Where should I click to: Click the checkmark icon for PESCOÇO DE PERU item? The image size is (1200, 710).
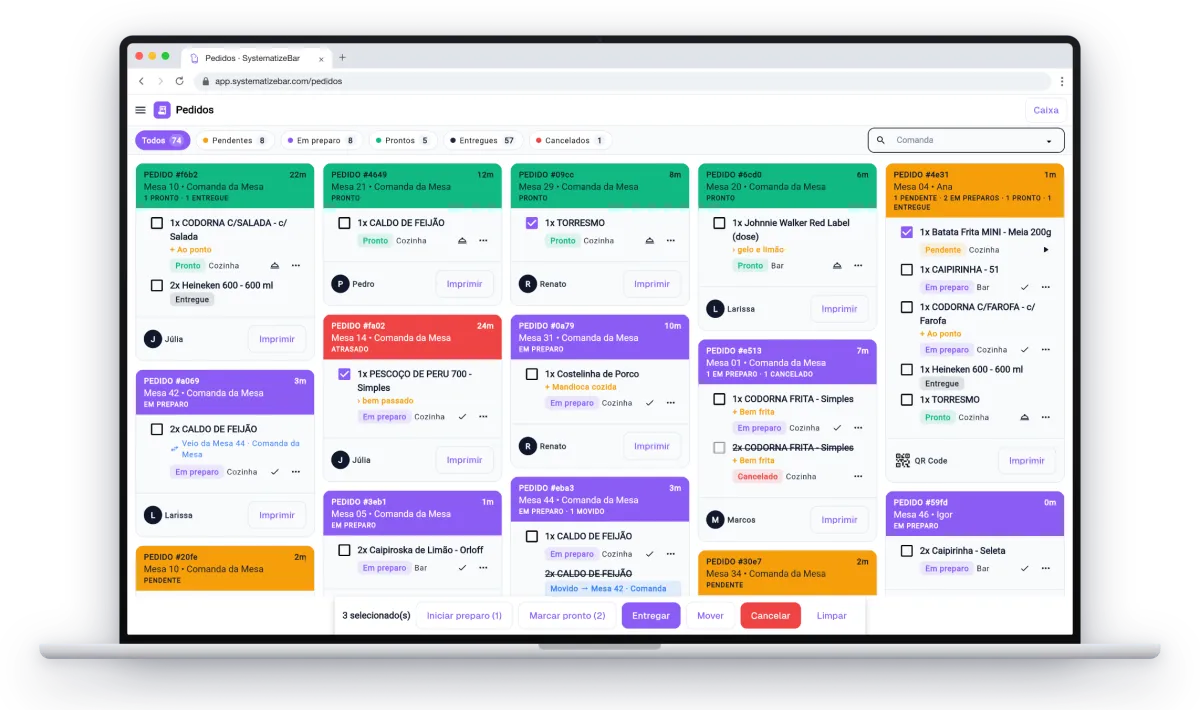tap(462, 417)
